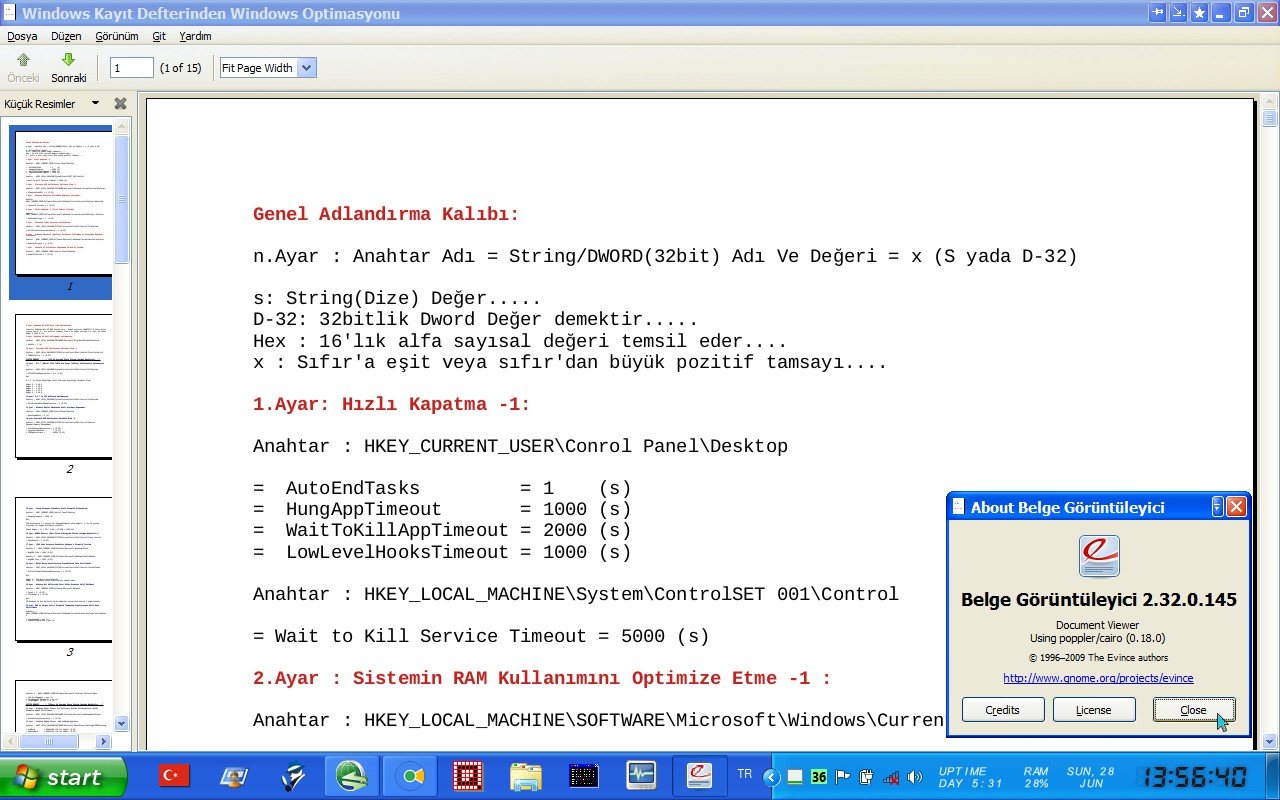Viewport: 1280px width, 800px height.
Task: Close the About dialog with the X
Action: 1237,506
